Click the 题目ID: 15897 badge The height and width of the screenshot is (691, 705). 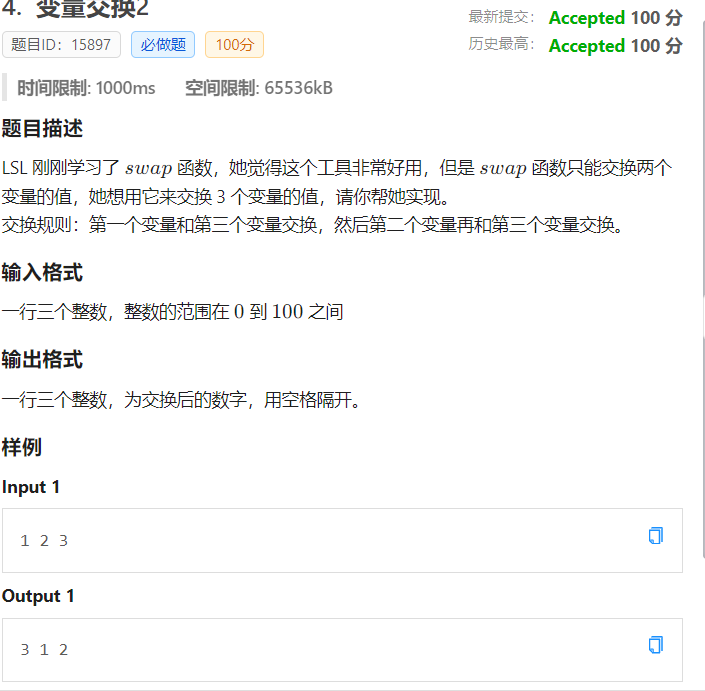coord(61,45)
